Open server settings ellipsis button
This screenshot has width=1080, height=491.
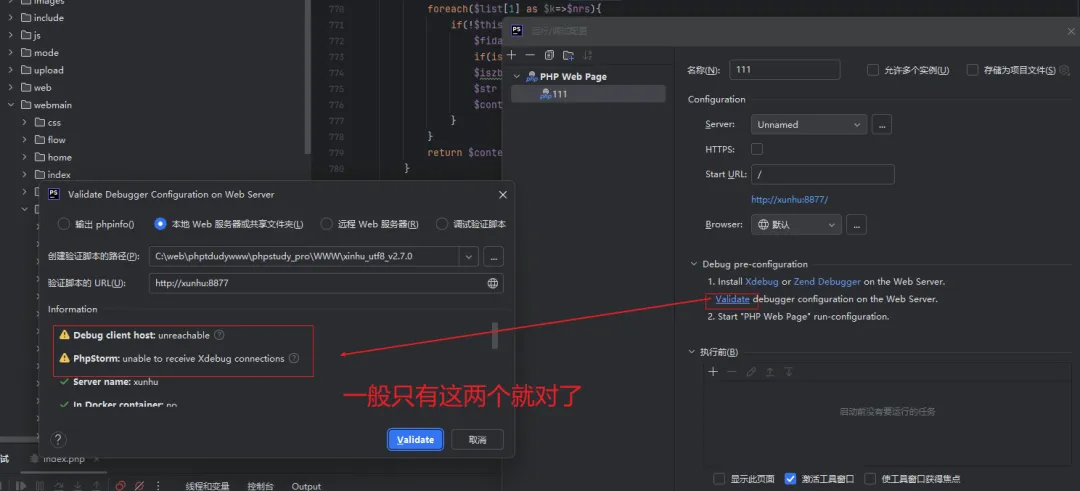882,125
